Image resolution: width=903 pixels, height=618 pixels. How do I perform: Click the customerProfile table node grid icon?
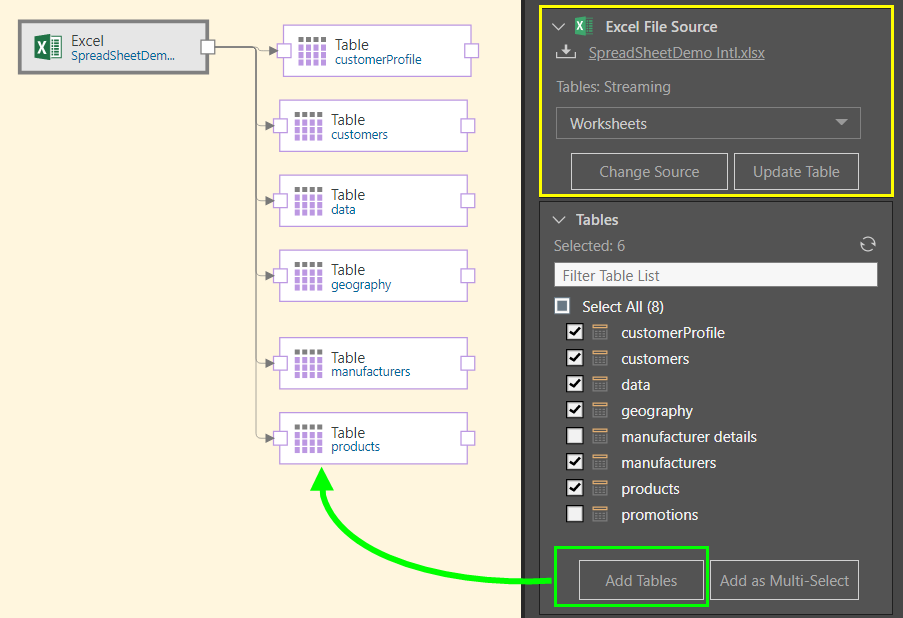tap(313, 52)
